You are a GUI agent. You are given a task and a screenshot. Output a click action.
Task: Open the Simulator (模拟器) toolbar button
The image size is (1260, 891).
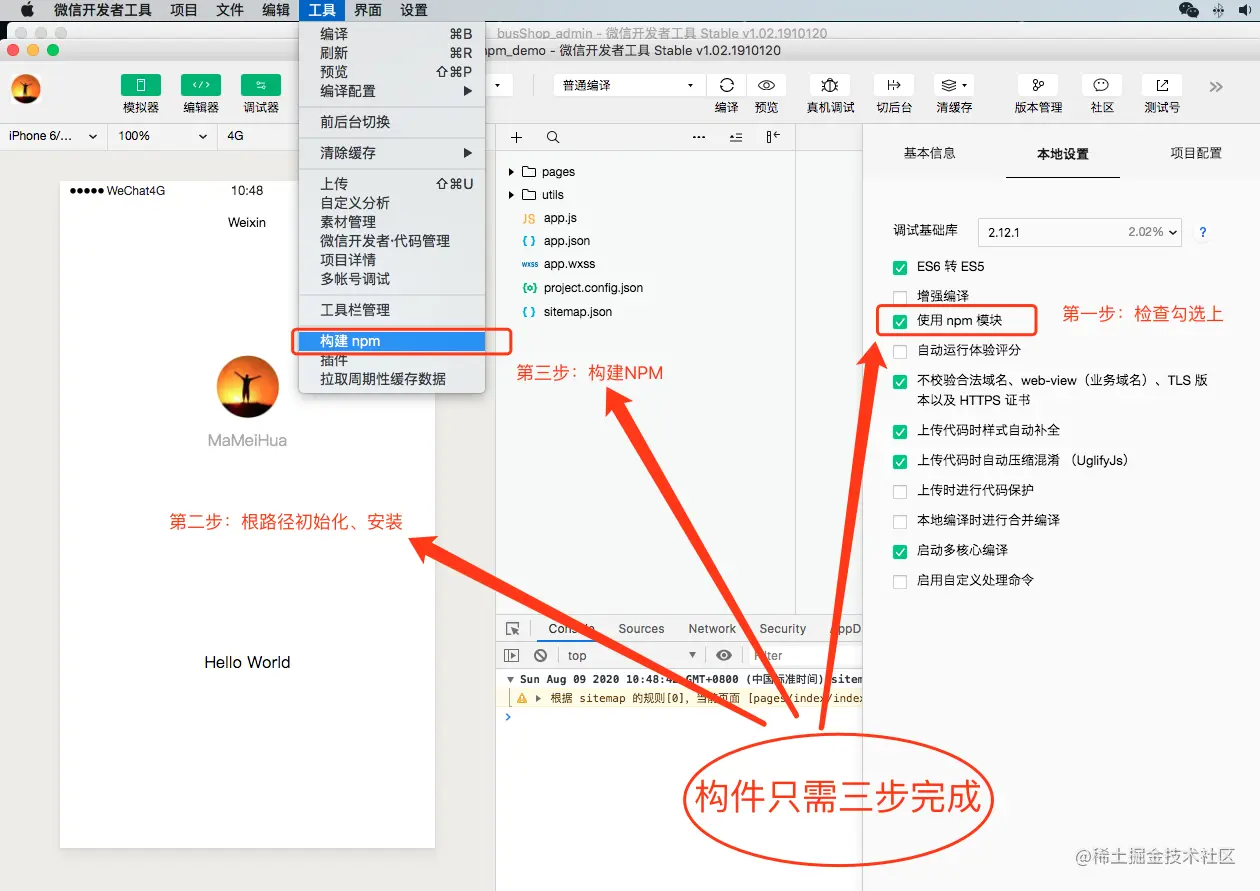point(141,86)
